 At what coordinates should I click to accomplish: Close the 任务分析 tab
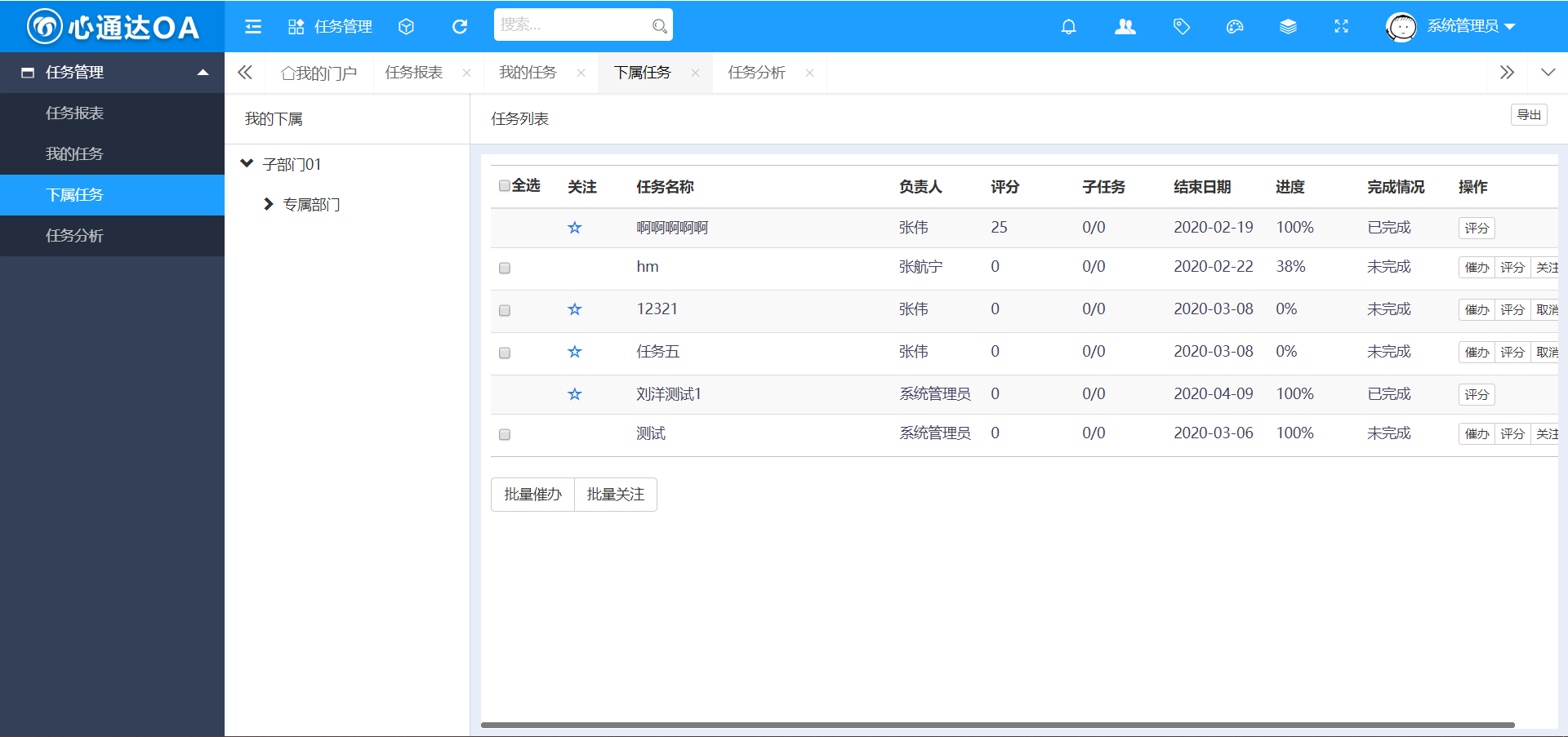pos(809,73)
